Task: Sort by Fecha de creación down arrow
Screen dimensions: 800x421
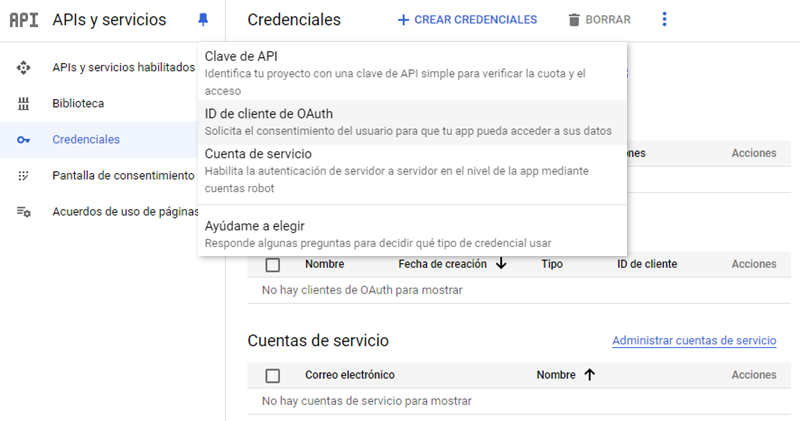Action: [502, 263]
